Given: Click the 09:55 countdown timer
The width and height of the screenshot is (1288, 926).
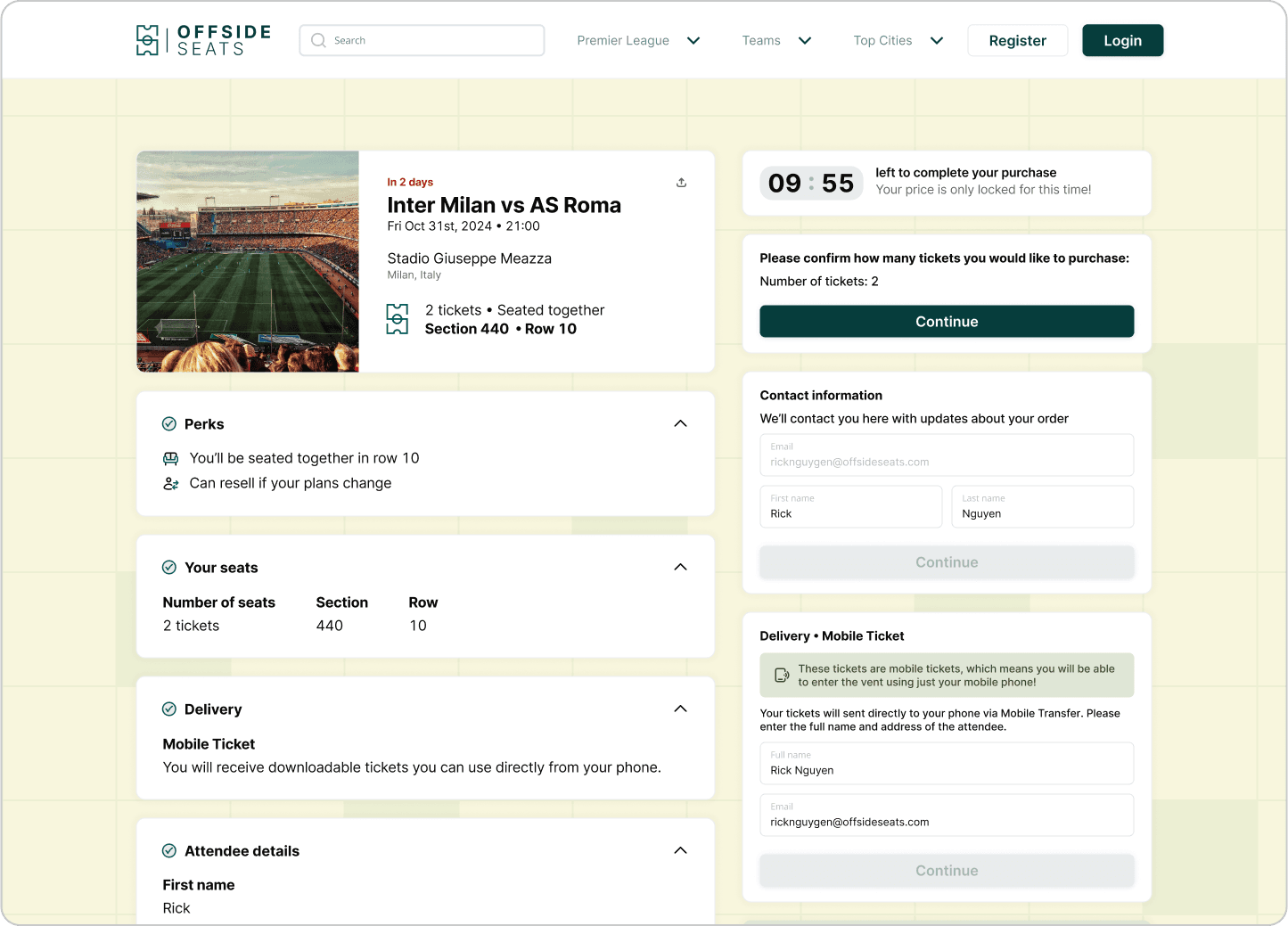Looking at the screenshot, I should (x=811, y=183).
